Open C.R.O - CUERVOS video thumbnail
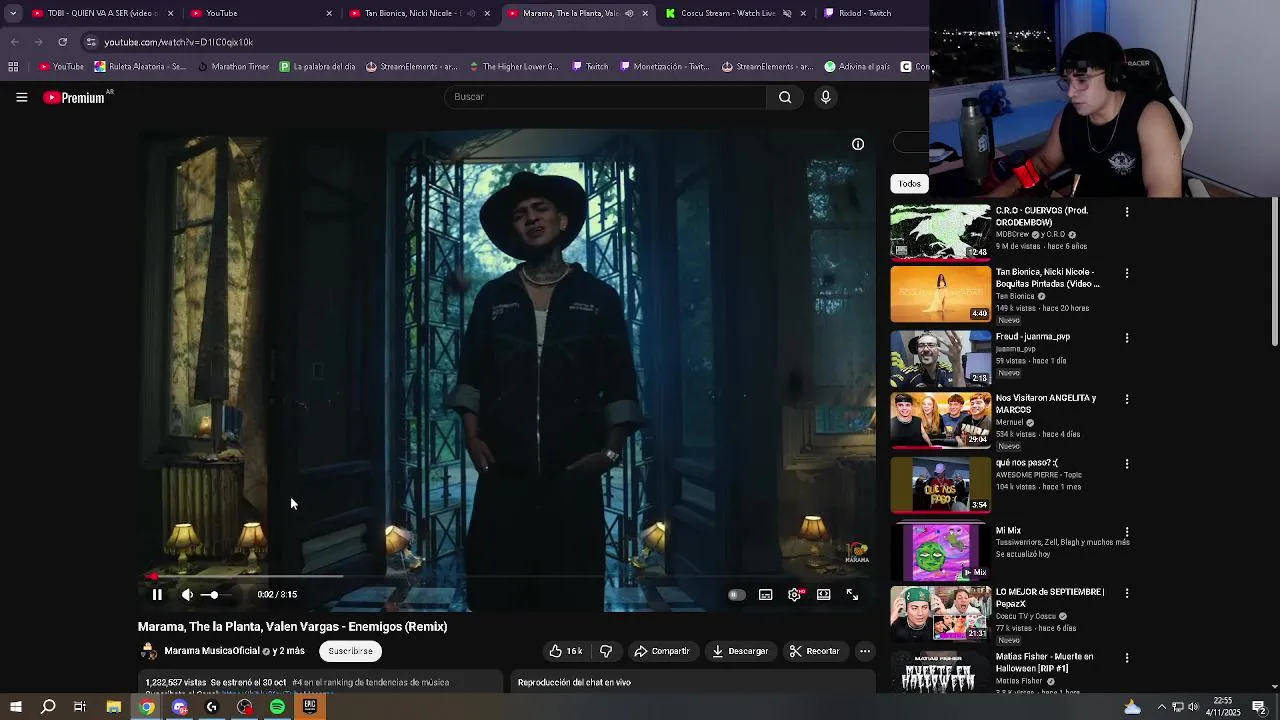 click(941, 232)
